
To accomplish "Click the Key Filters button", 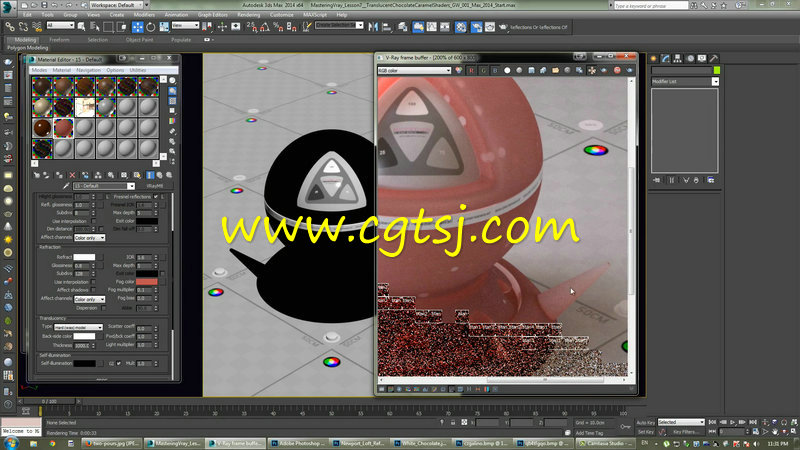I will pos(685,432).
